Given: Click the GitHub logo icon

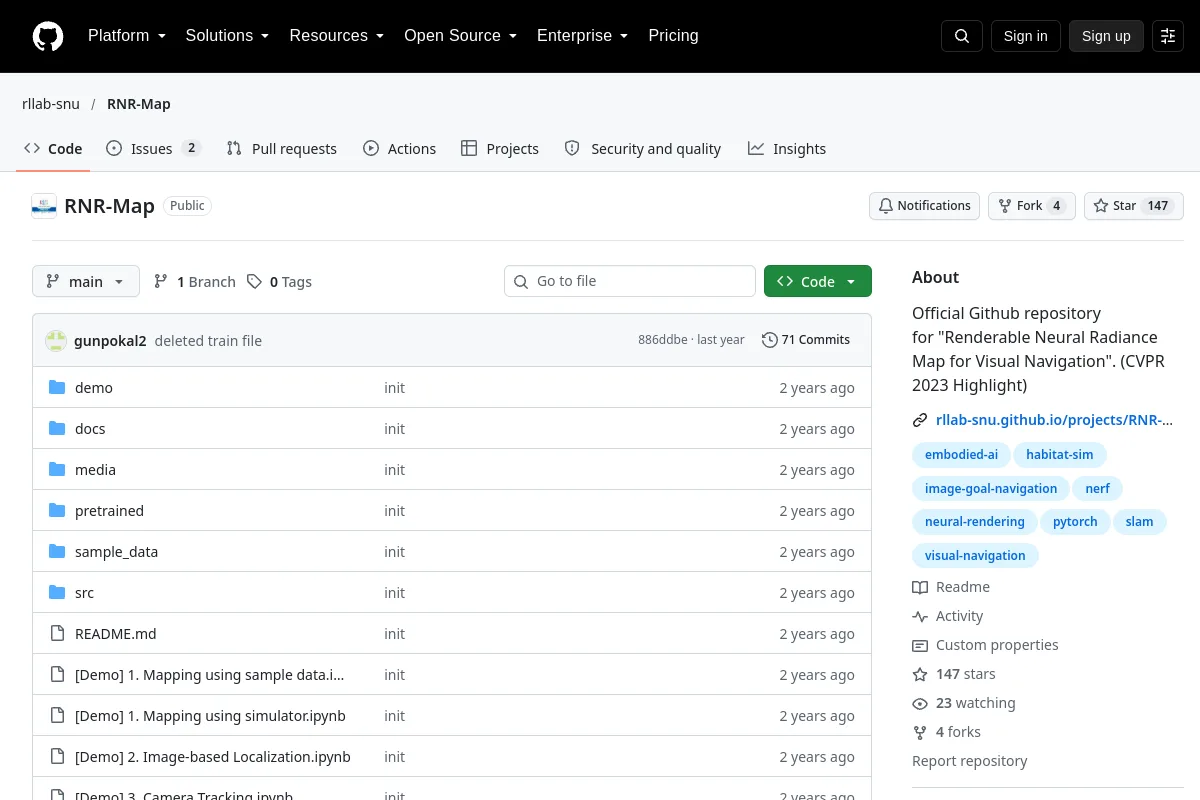Looking at the screenshot, I should pos(48,36).
